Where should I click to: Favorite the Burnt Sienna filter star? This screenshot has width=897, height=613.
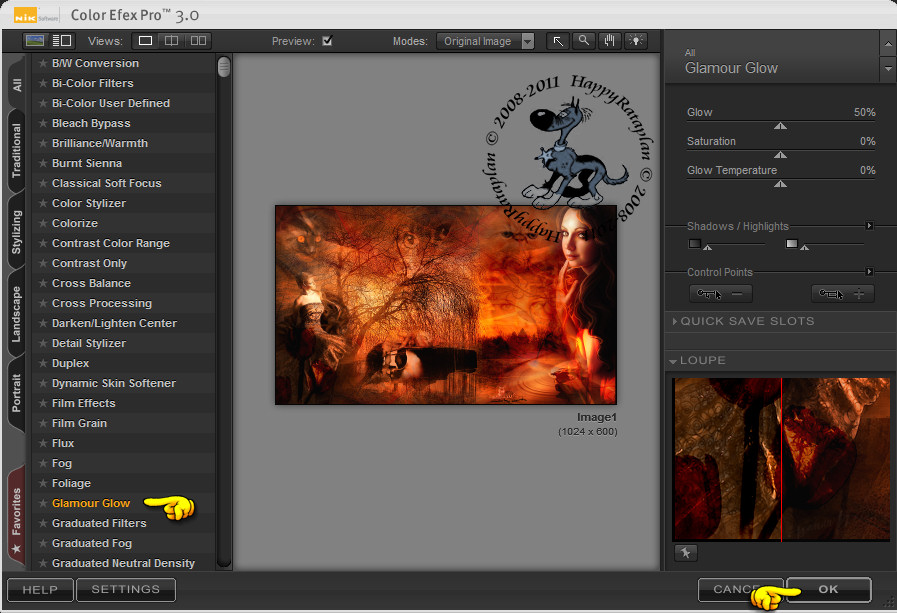tap(42, 164)
